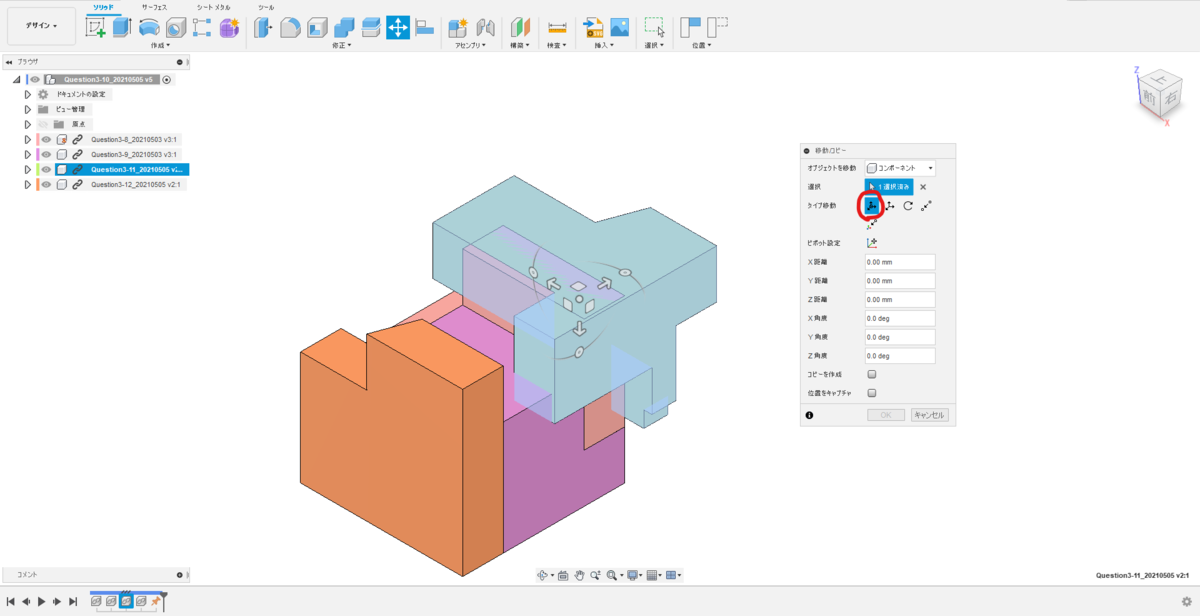Click the Measure ruler icon

[557, 28]
